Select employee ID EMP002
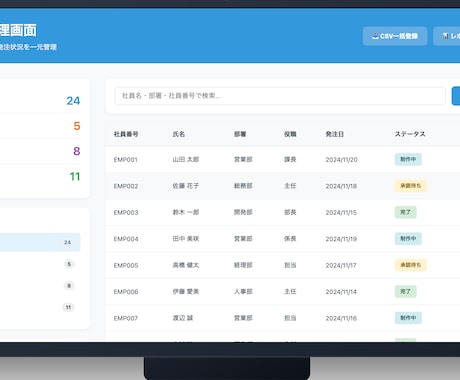 point(126,186)
